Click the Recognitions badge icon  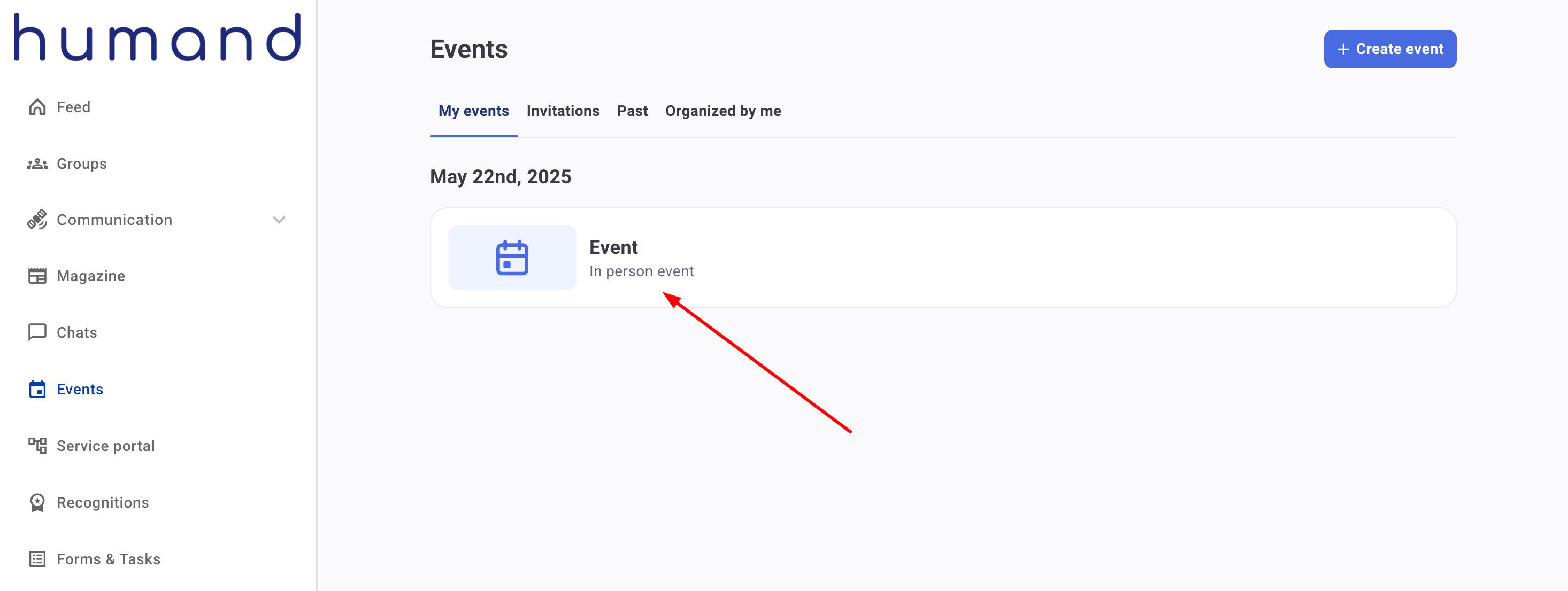point(37,502)
